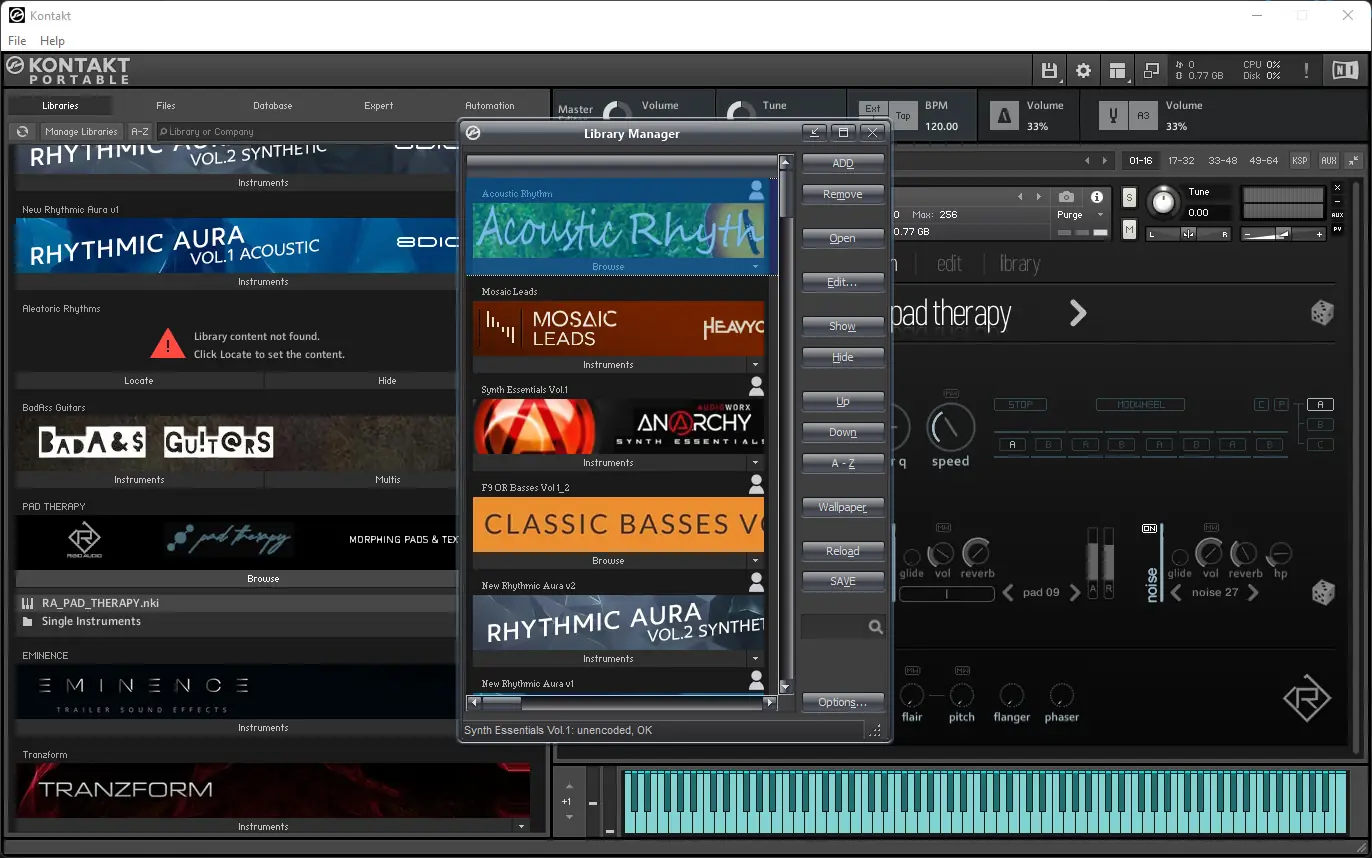Open the Help menu
1372x858 pixels.
(x=52, y=41)
